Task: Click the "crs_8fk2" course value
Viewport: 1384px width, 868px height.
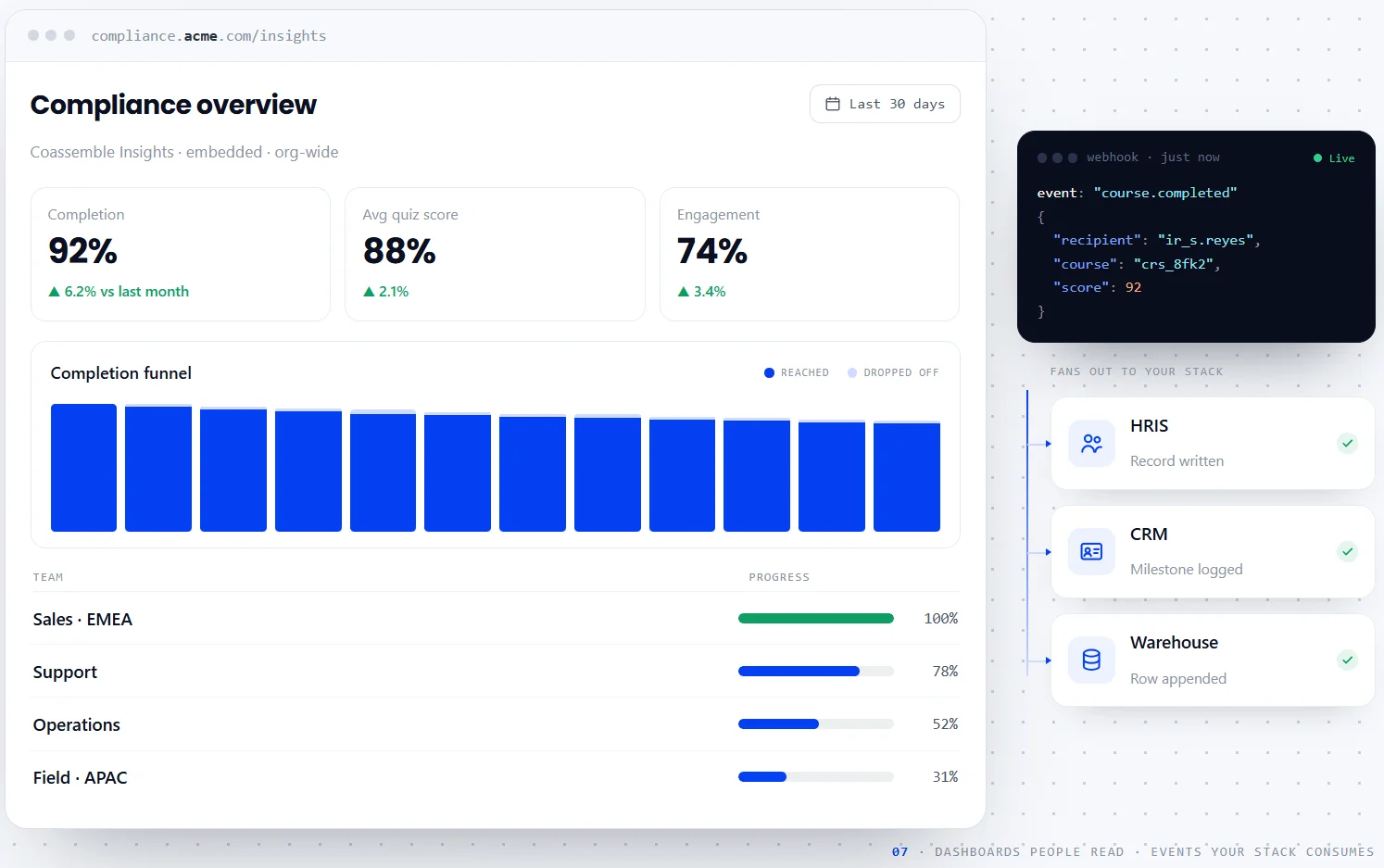Action: point(1174,264)
